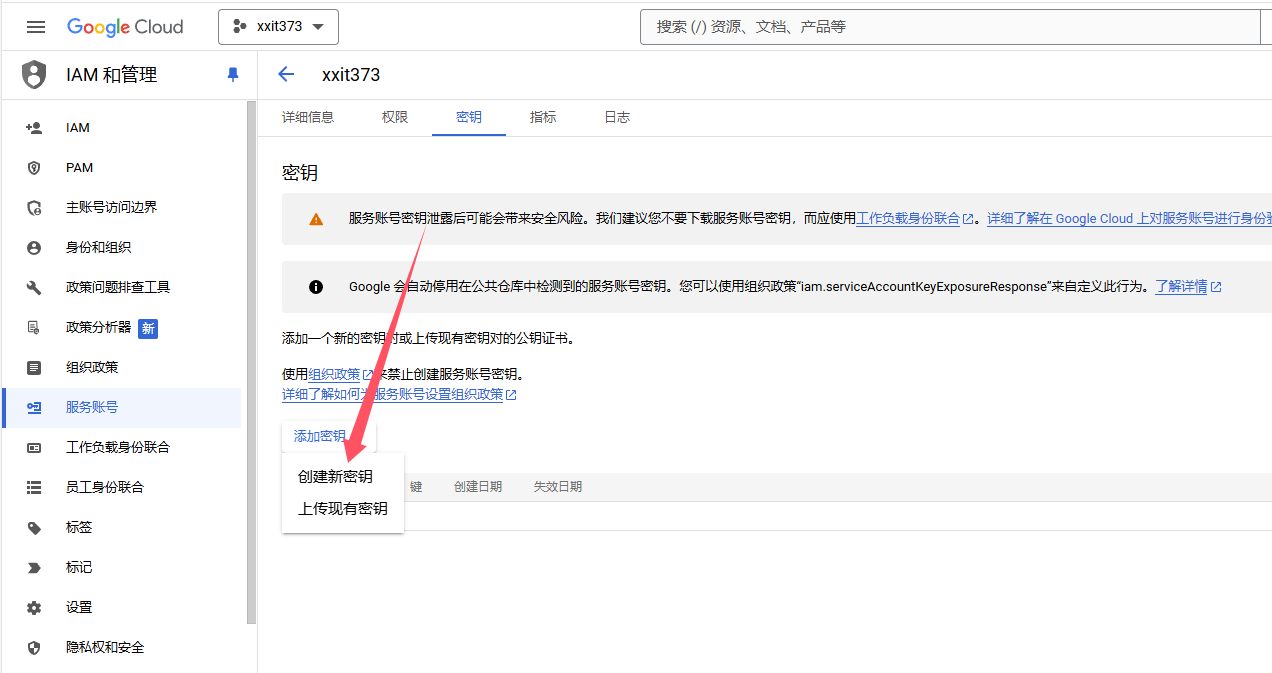
Task: Click the orange warning triangle icon
Action: tap(316, 219)
